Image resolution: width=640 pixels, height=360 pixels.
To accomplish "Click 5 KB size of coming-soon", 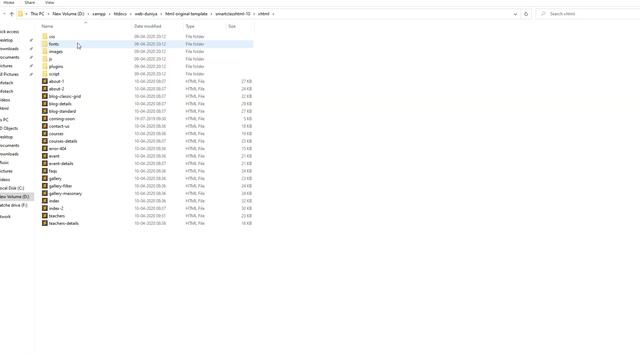I will [248, 119].
